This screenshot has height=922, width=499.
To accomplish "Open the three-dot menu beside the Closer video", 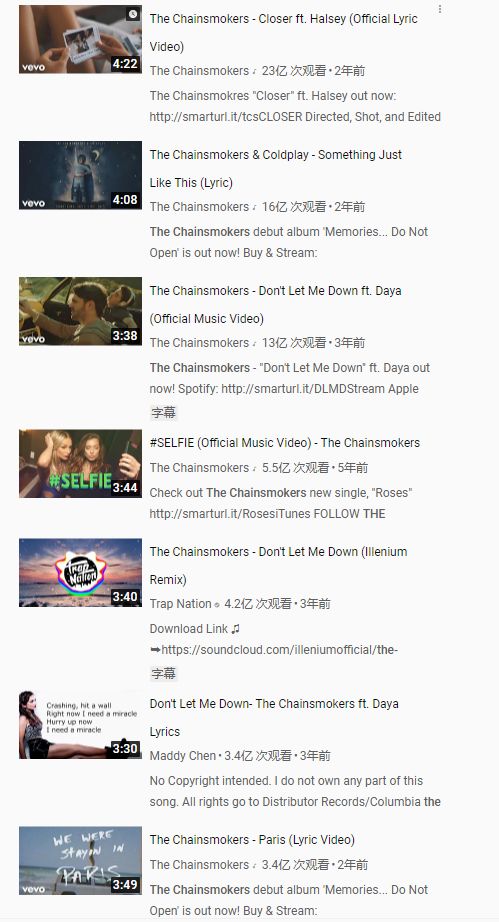I will coord(440,9).
